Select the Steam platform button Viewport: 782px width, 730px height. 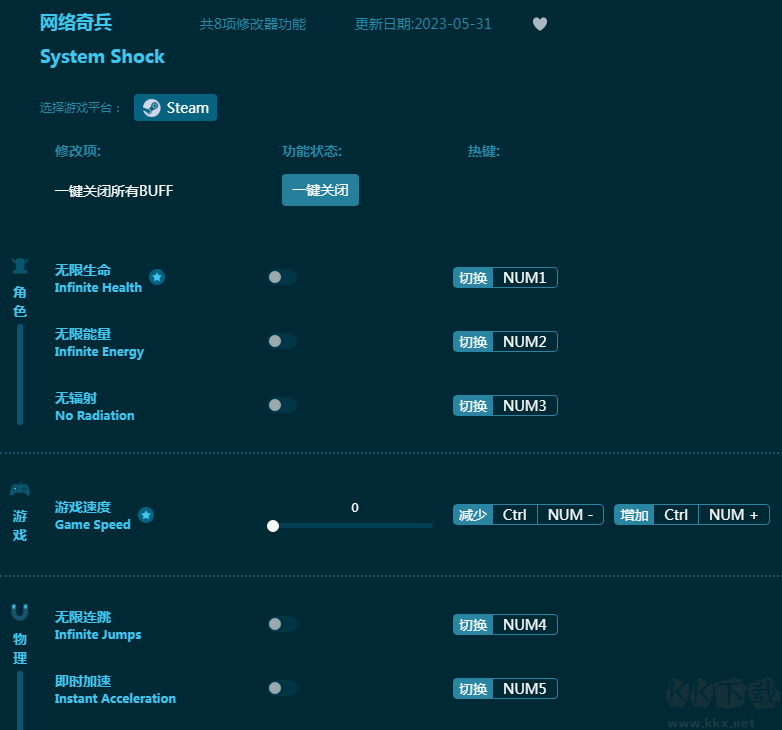[176, 108]
